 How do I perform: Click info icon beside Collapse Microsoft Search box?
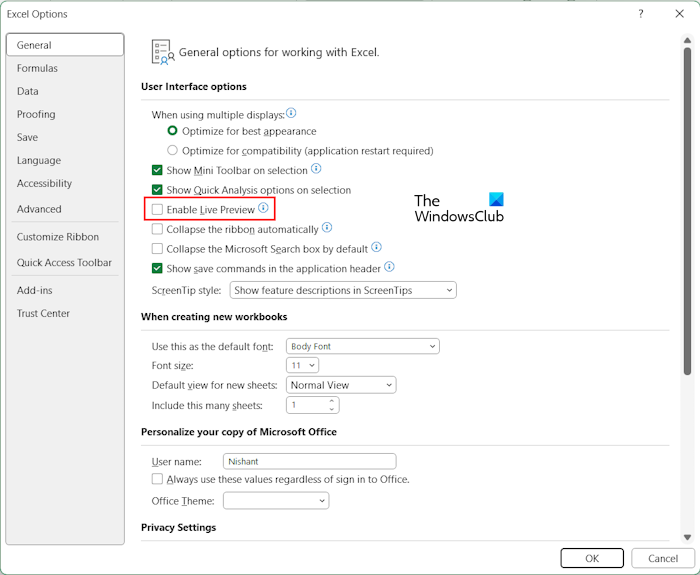[376, 247]
